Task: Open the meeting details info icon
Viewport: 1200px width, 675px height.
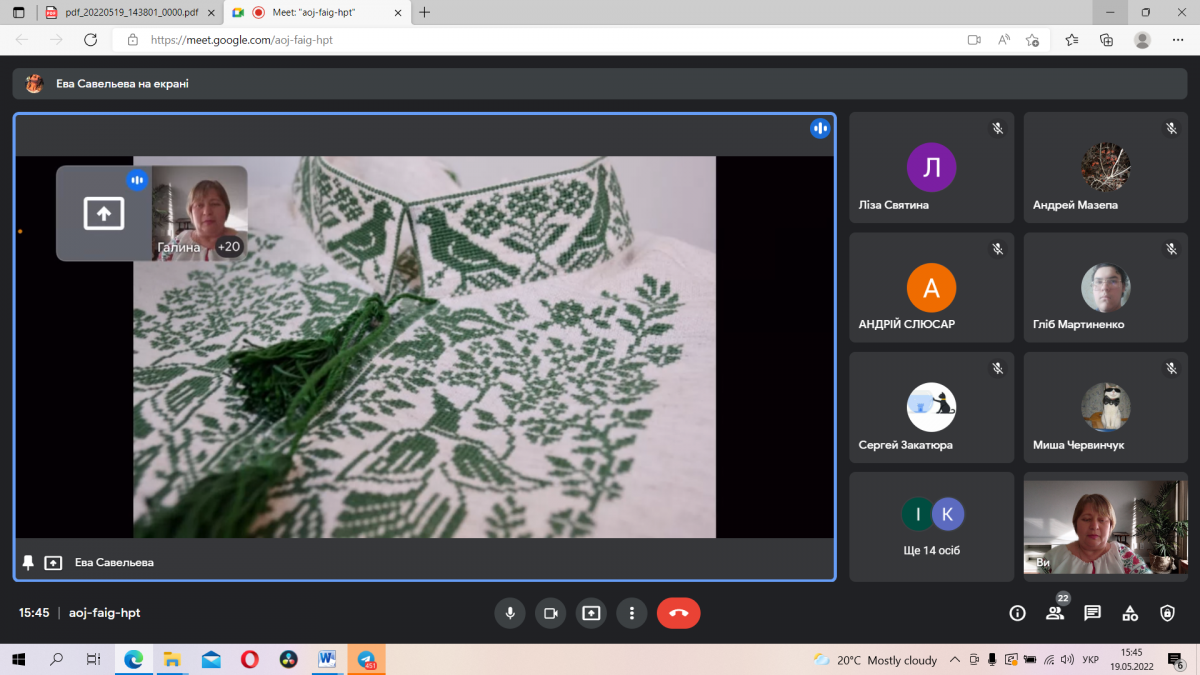Action: pos(1017,613)
